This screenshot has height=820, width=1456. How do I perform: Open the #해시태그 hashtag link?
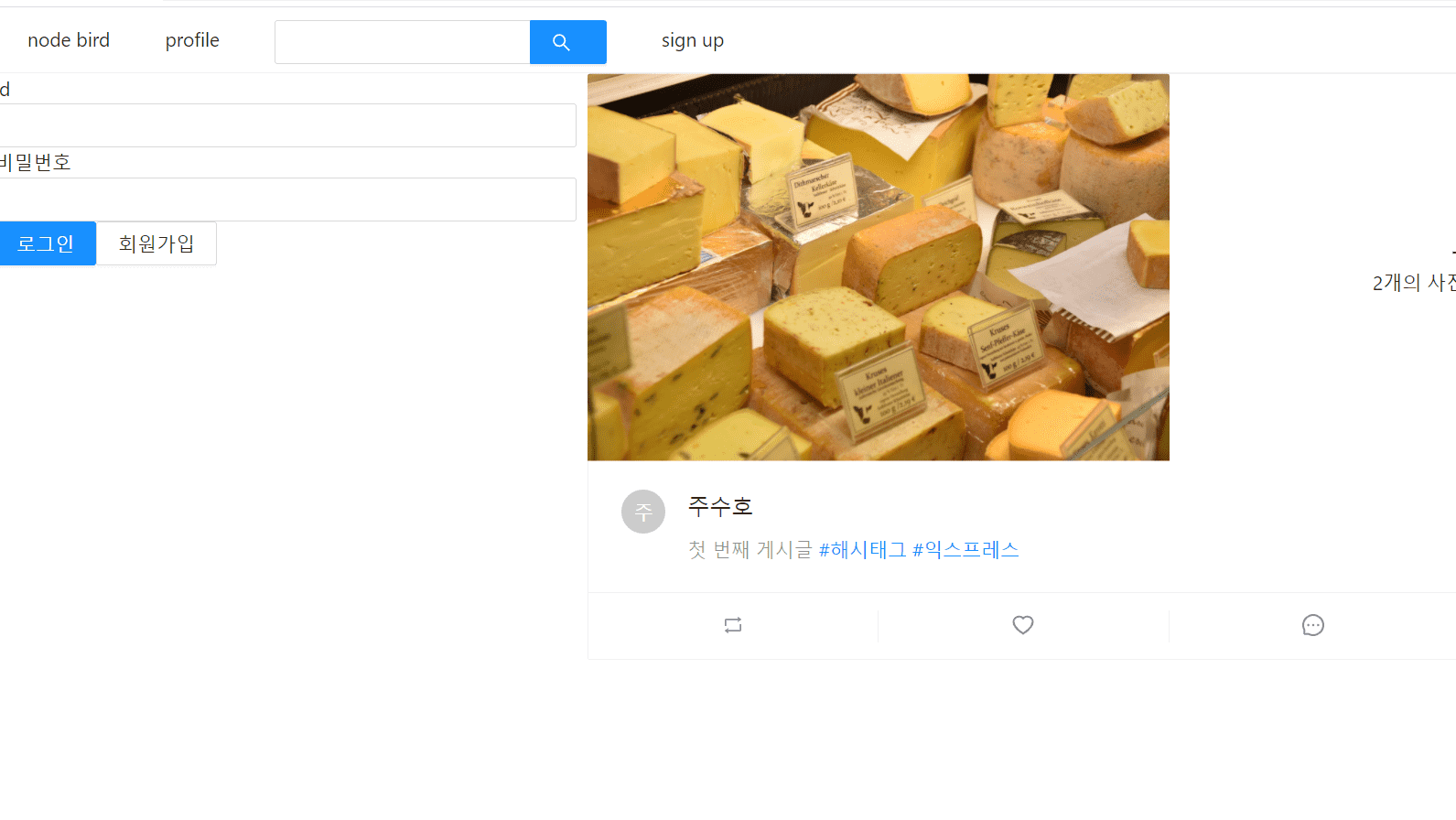(x=862, y=549)
